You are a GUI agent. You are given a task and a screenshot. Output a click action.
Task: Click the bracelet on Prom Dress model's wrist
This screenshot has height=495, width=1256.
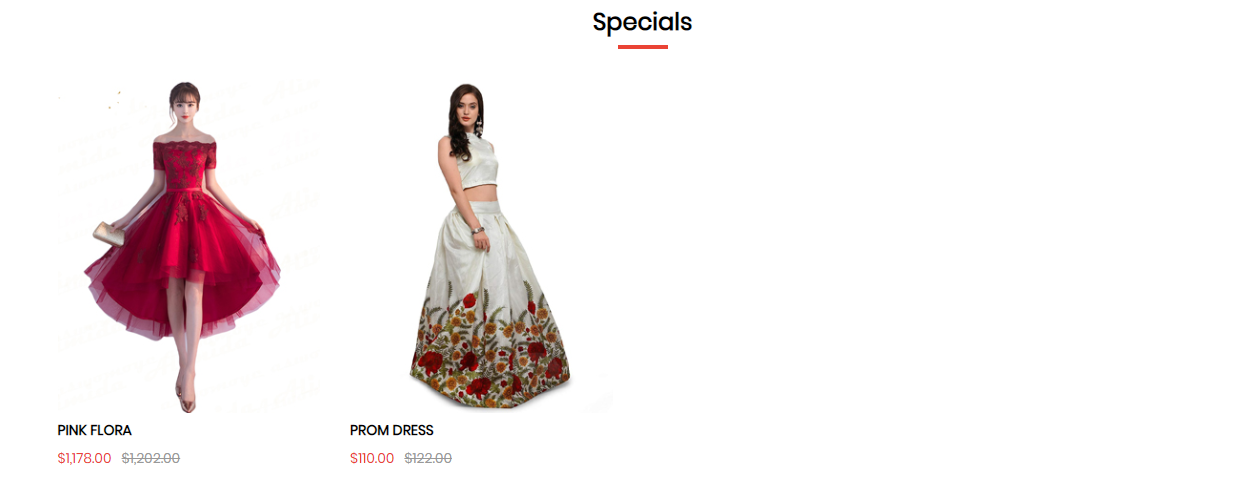coord(478,230)
